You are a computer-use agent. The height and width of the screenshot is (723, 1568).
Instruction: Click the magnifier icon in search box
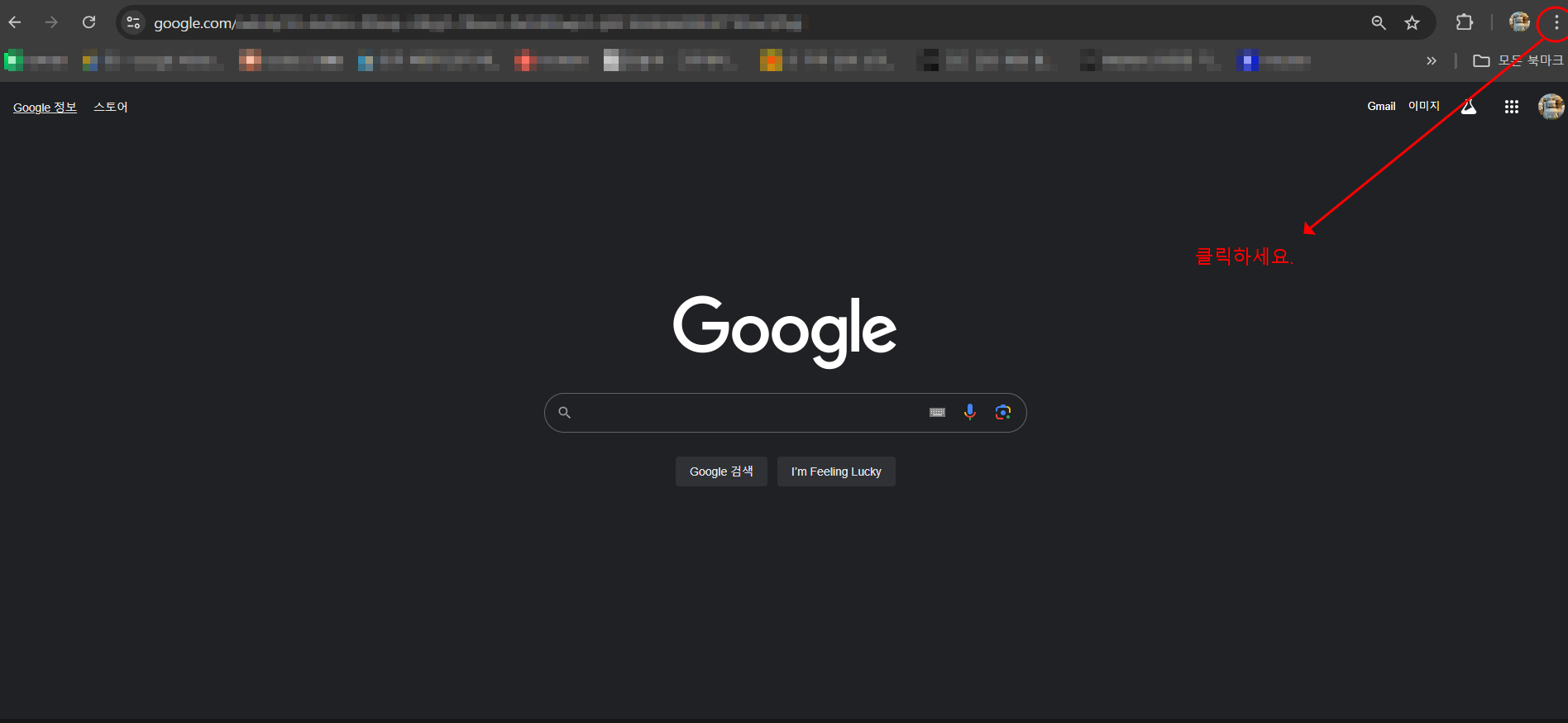565,413
